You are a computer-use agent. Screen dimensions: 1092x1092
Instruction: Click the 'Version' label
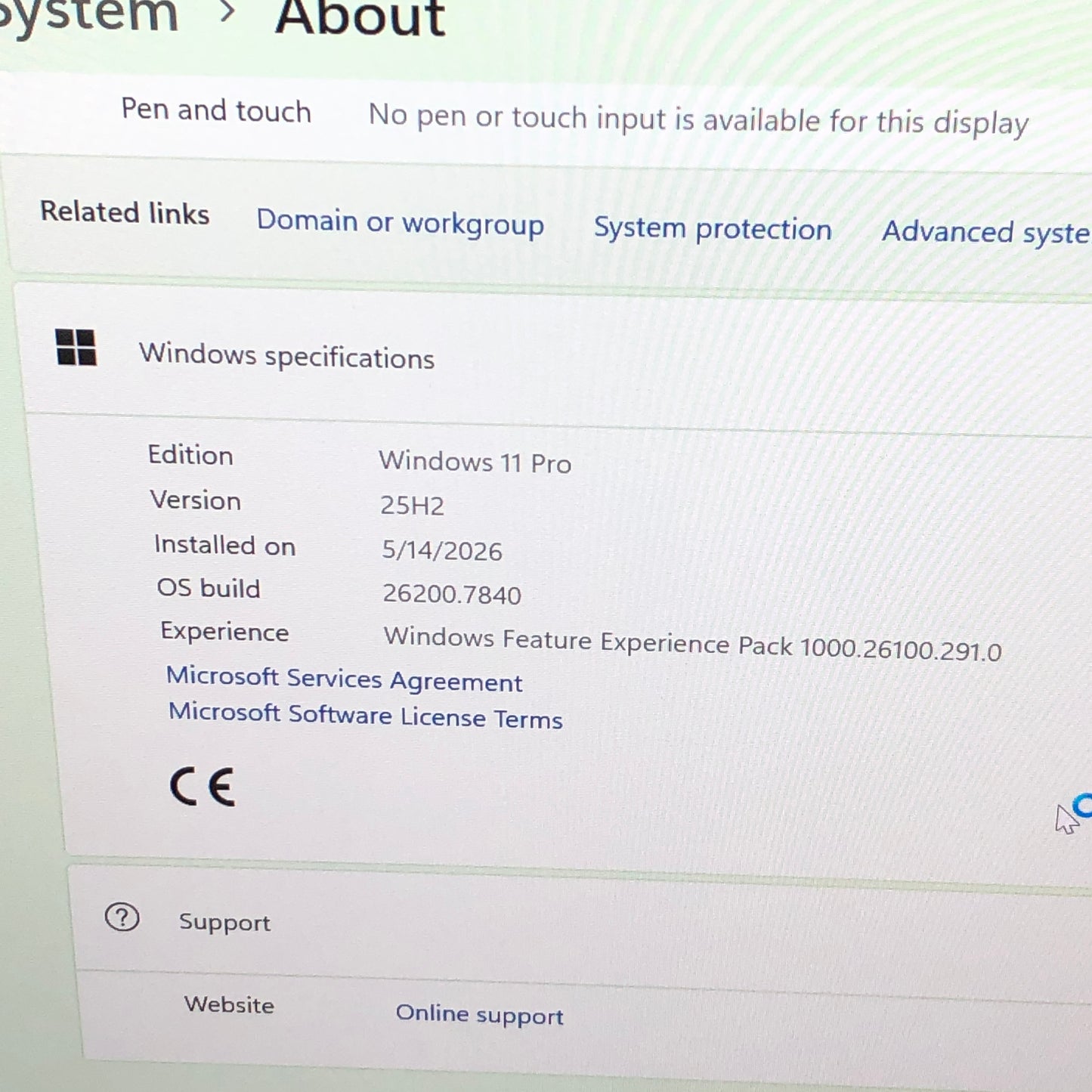(196, 500)
